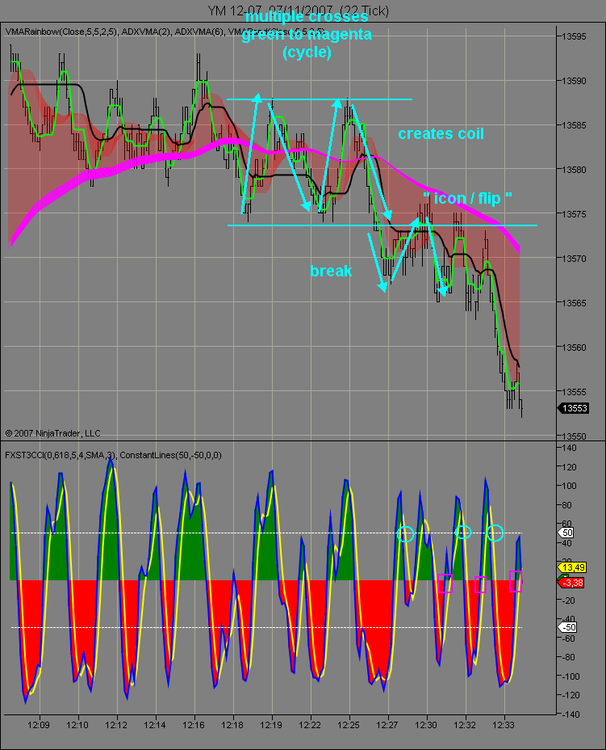Click the white 50 constant line label
The height and width of the screenshot is (750, 606).
[x=566, y=532]
